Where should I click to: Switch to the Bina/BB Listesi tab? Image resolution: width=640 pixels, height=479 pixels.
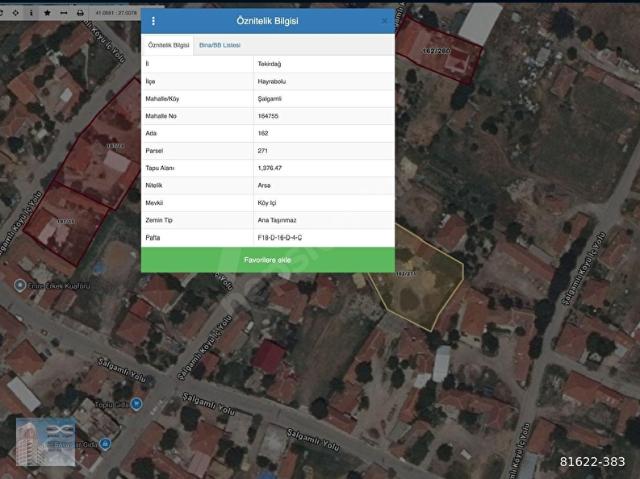point(220,45)
